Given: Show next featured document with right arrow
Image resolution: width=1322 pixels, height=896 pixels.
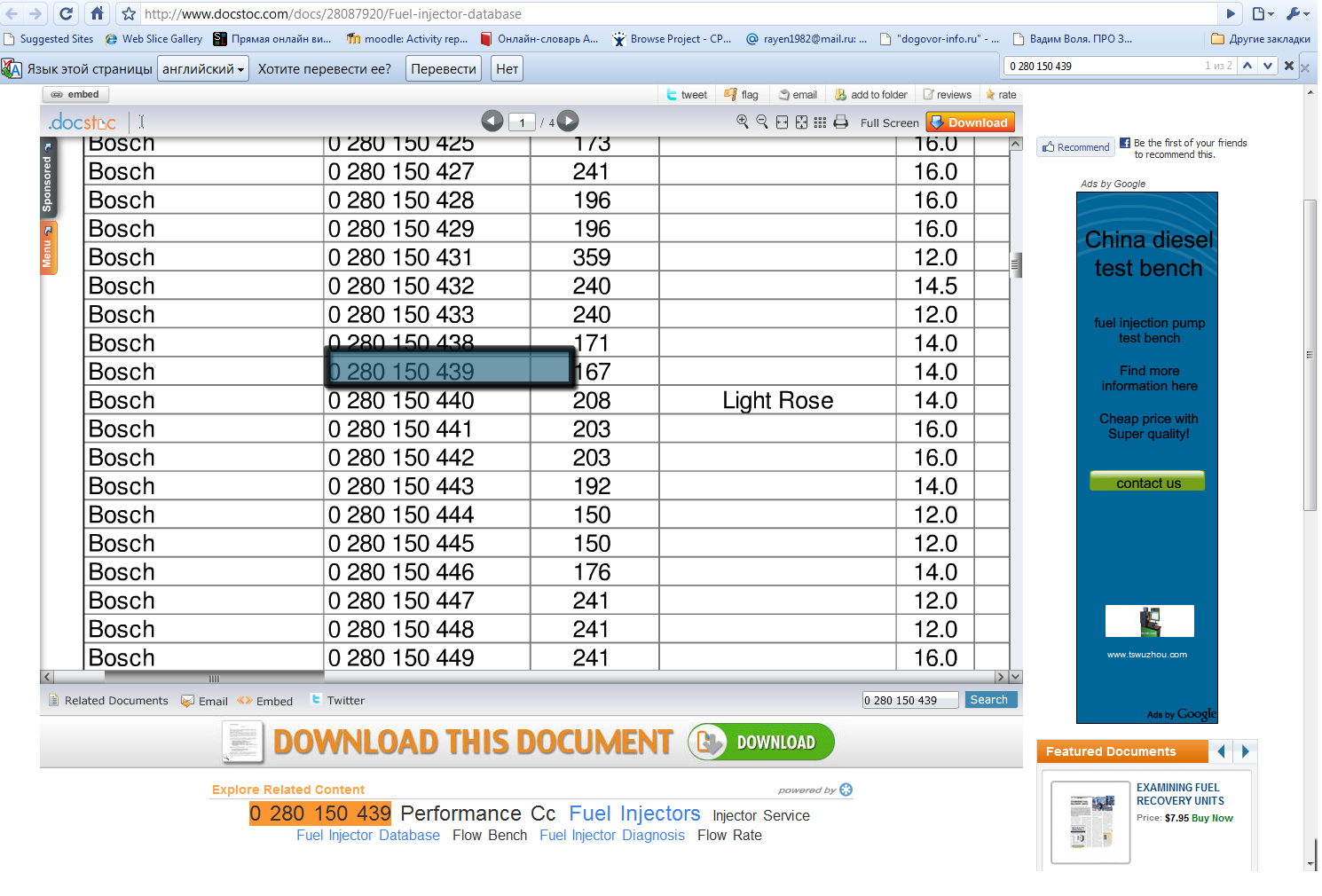Looking at the screenshot, I should [1246, 751].
